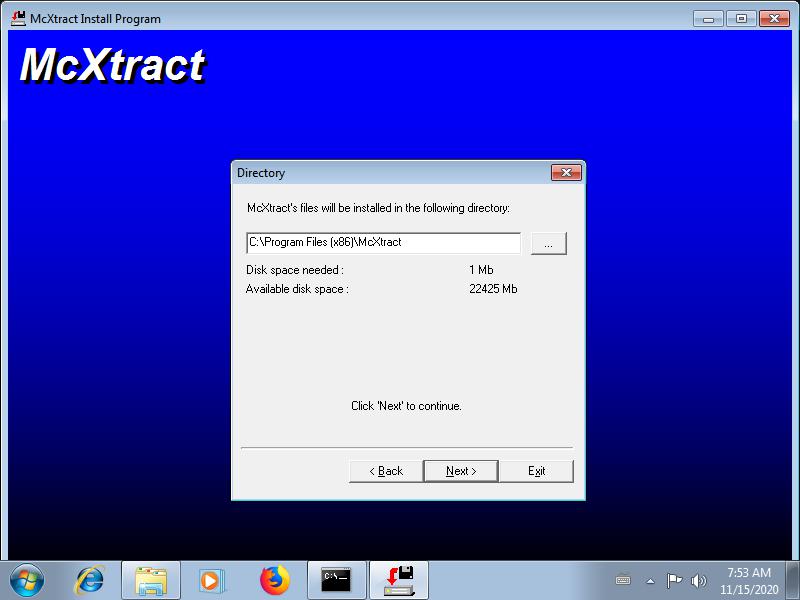Switch to the Command Prompt taskbar item
This screenshot has width=800, height=600.
pos(337,580)
